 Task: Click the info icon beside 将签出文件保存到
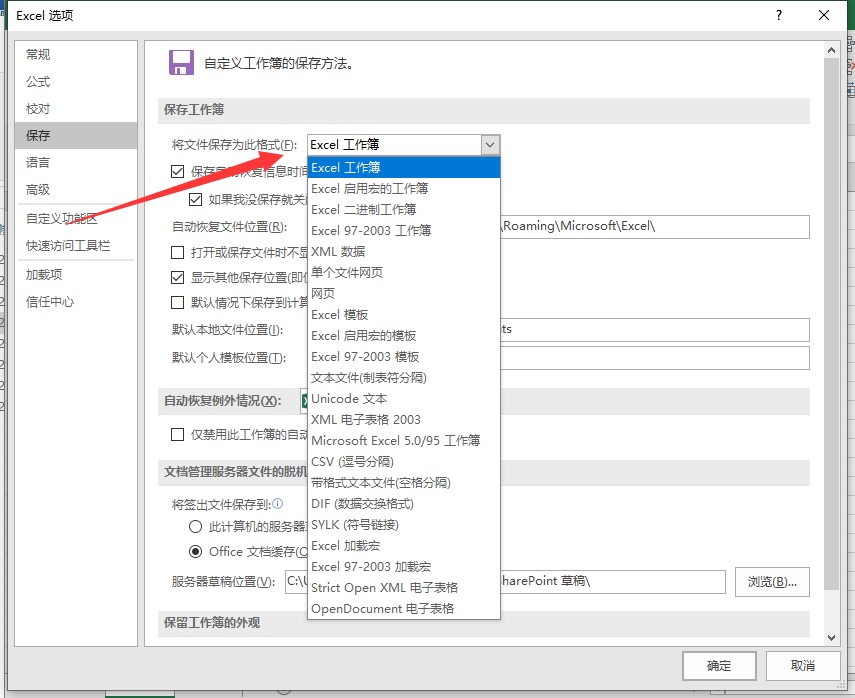(278, 504)
